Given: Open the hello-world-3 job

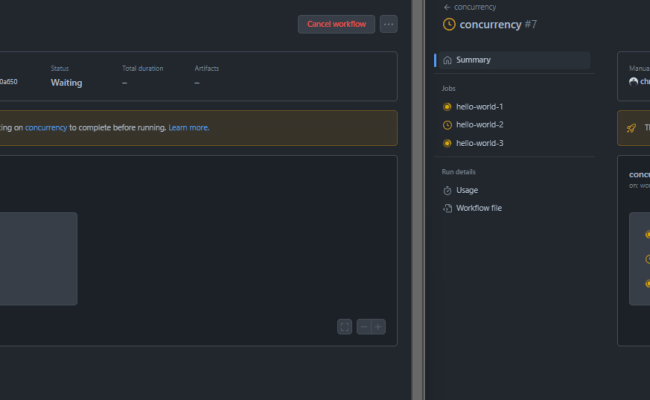Looking at the screenshot, I should click(480, 143).
